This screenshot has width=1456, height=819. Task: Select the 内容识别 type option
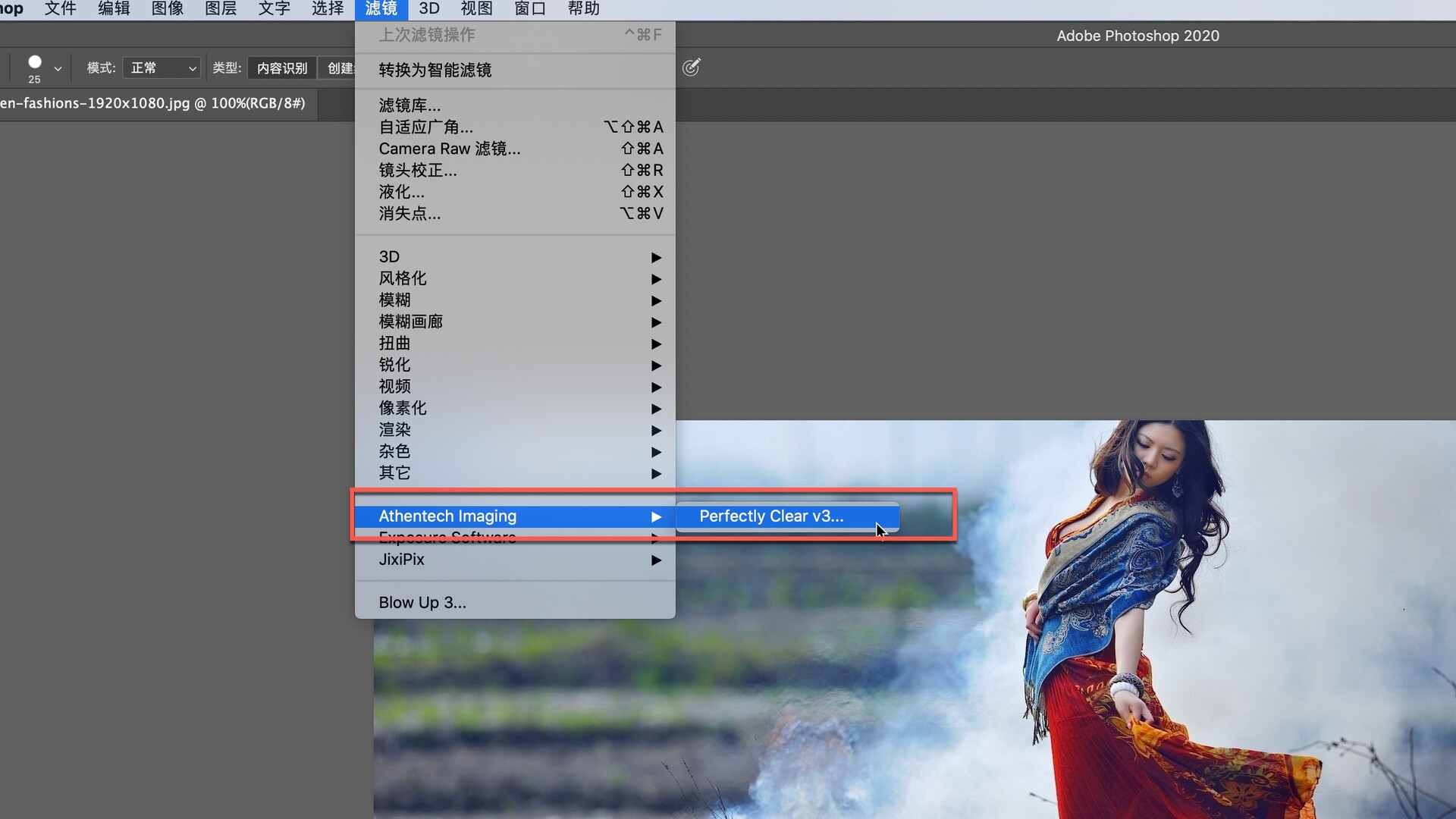point(282,68)
